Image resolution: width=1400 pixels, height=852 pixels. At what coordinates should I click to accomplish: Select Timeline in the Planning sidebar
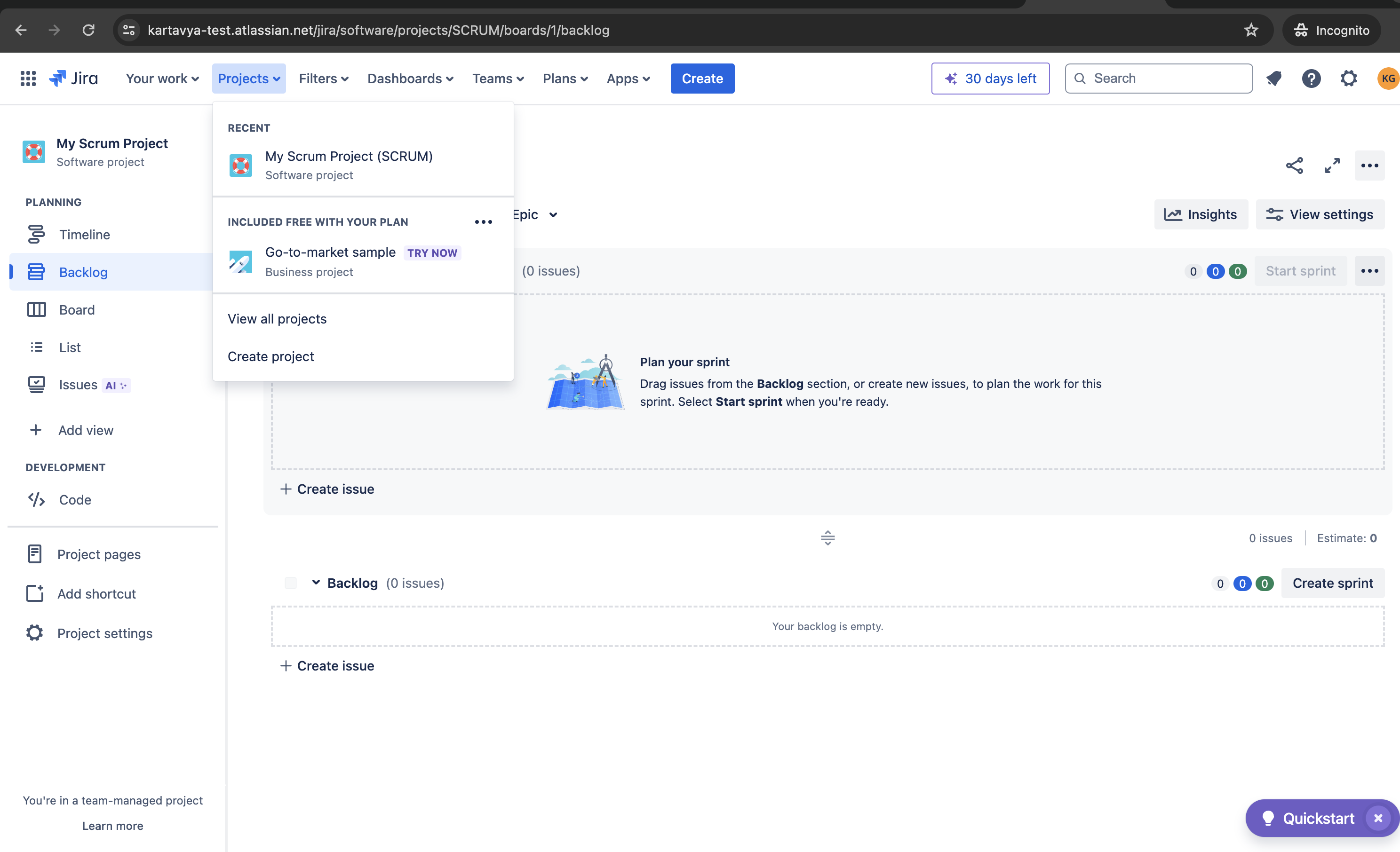point(84,234)
